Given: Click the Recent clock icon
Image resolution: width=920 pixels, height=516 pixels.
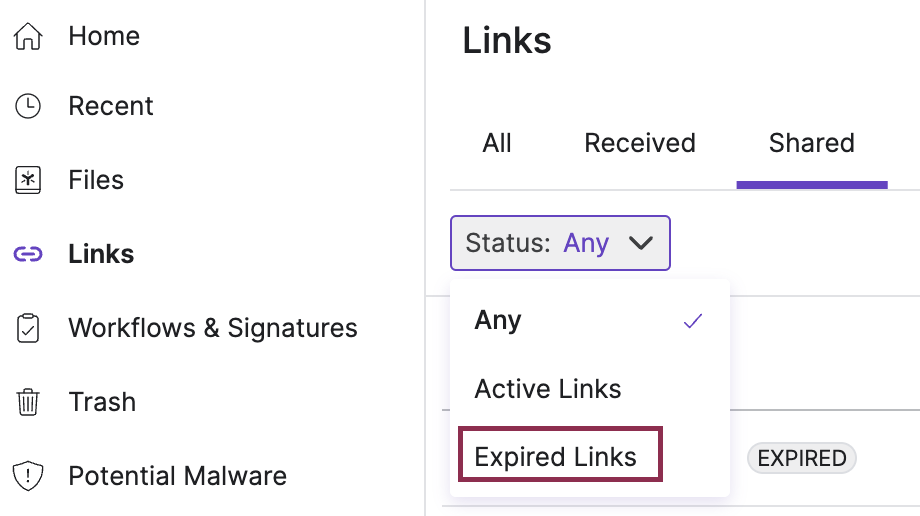Looking at the screenshot, I should click(x=28, y=106).
